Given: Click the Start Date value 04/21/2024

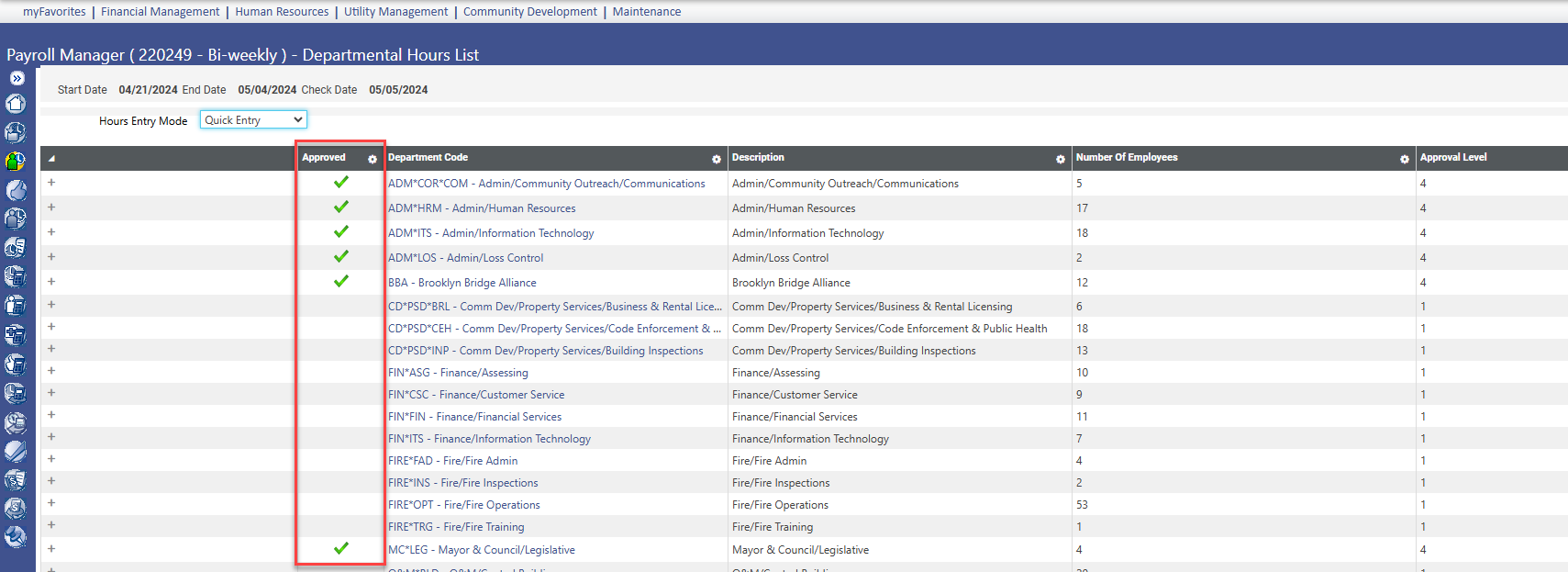Looking at the screenshot, I should tap(148, 90).
